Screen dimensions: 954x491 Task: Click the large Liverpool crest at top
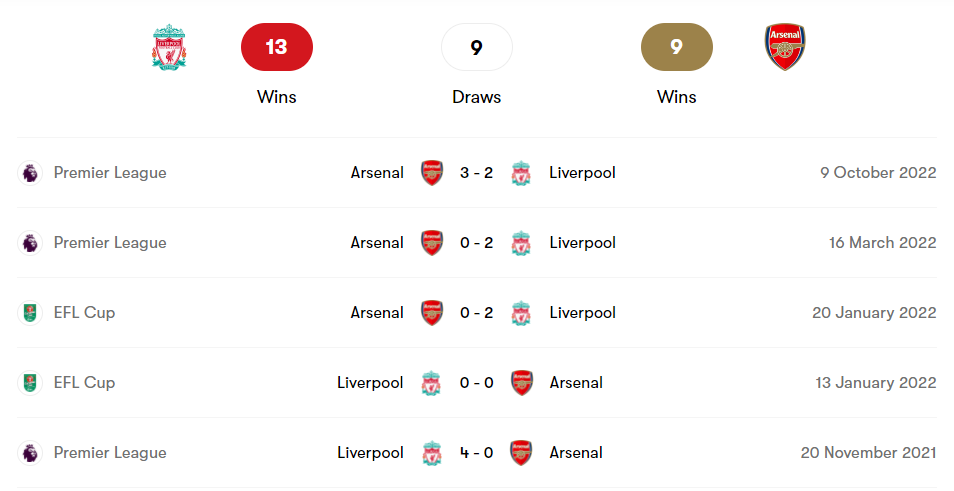(x=170, y=47)
